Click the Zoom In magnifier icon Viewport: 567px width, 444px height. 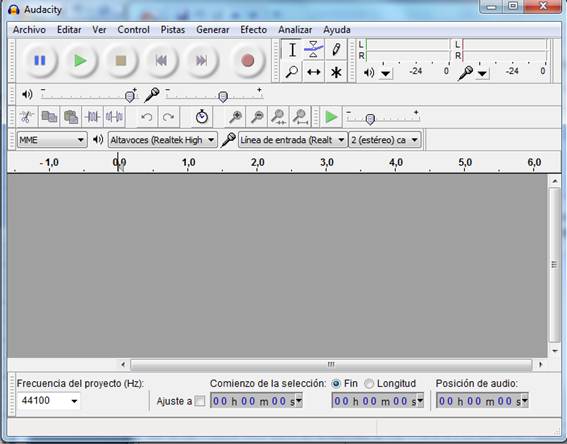pyautogui.click(x=235, y=117)
